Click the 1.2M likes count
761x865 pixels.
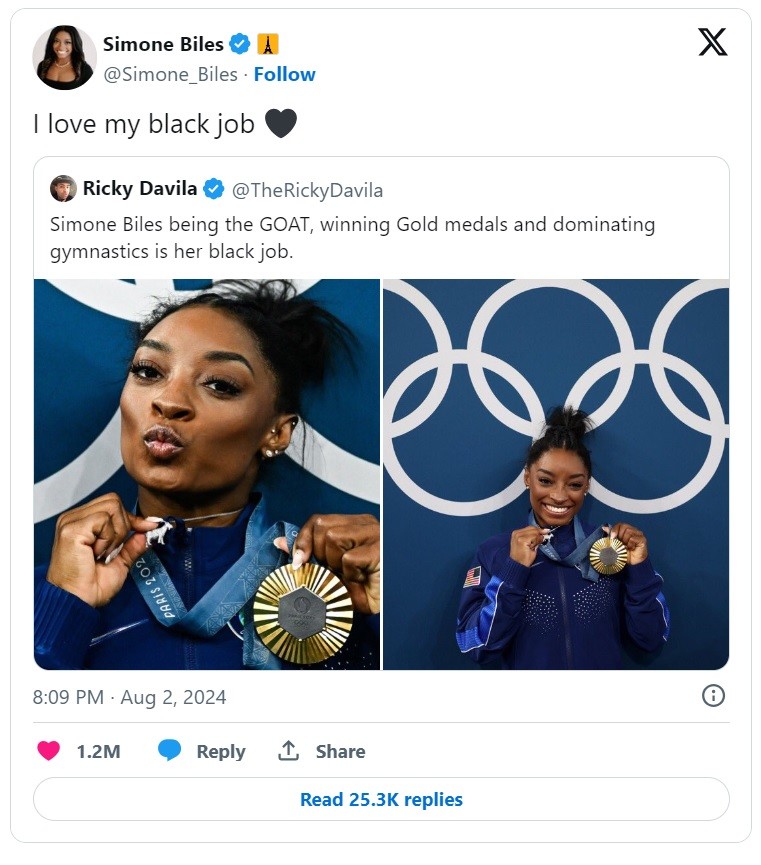pyautogui.click(x=98, y=751)
